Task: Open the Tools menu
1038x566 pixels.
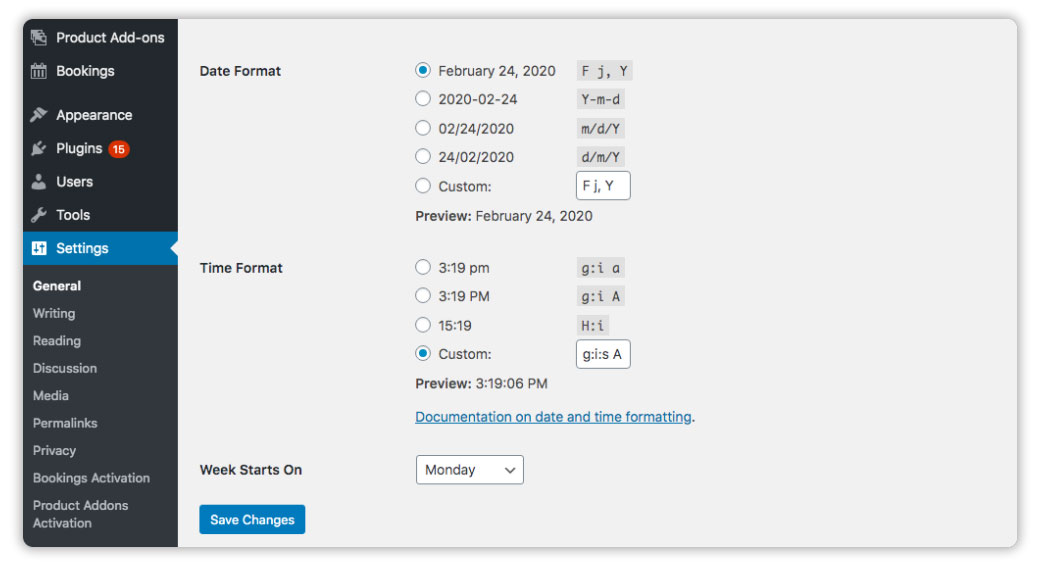Action: [x=101, y=214]
